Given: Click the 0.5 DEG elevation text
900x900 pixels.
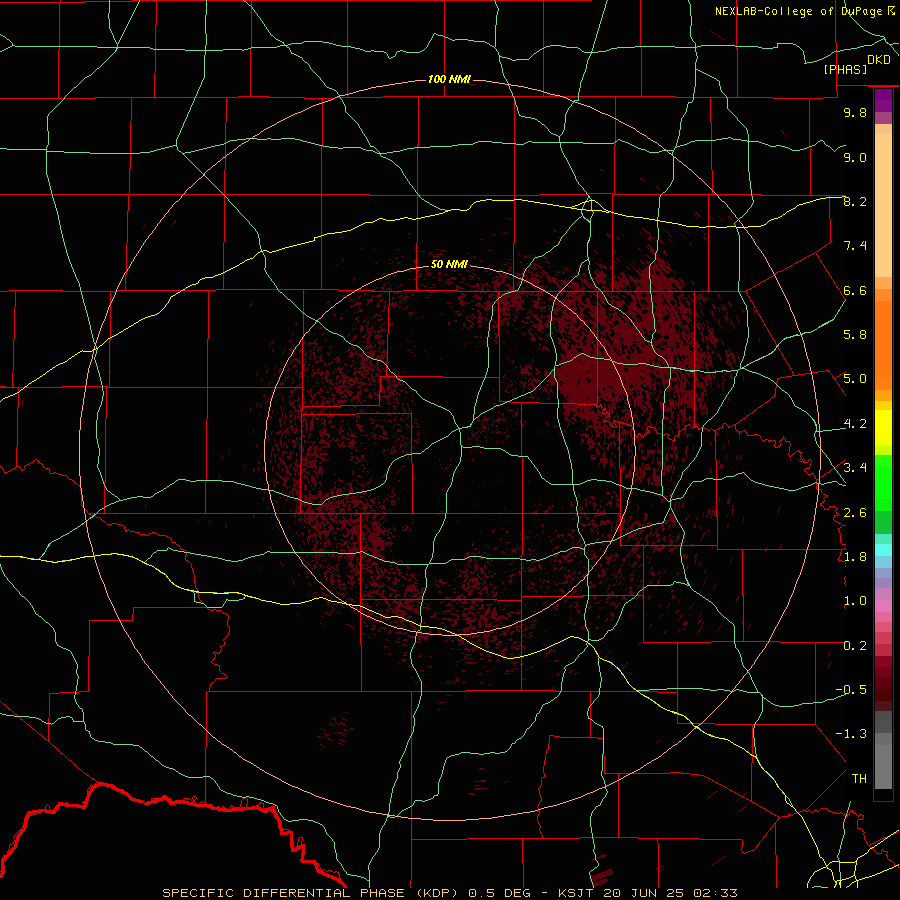Looking at the screenshot, I should [498, 893].
